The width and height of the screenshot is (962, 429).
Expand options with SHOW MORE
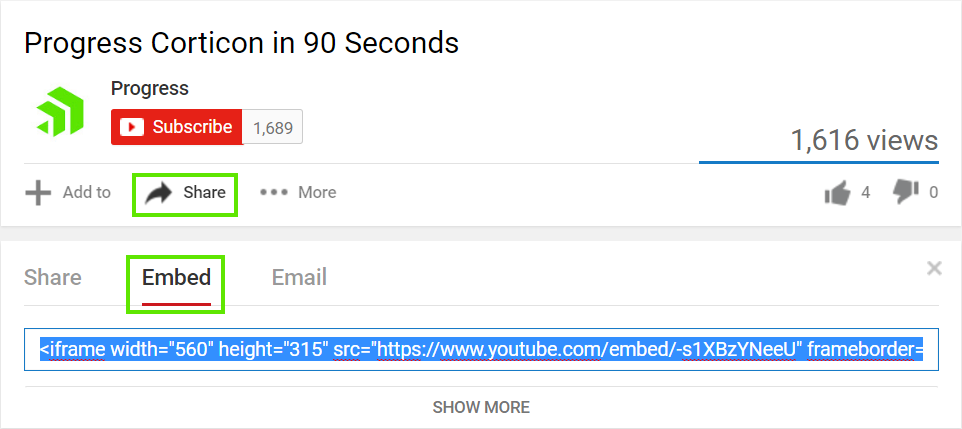481,407
